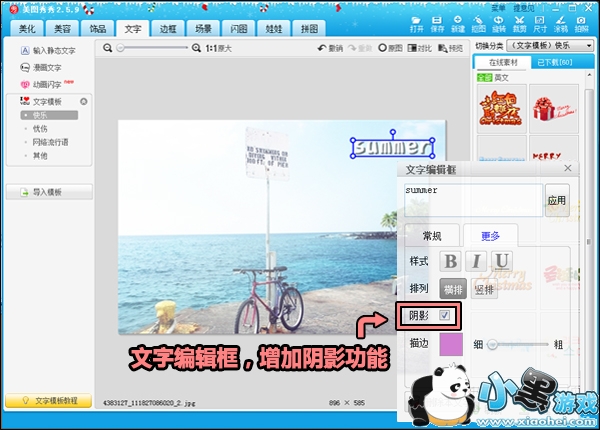
Task: Toggle Bold style in text editor
Action: click(x=451, y=261)
